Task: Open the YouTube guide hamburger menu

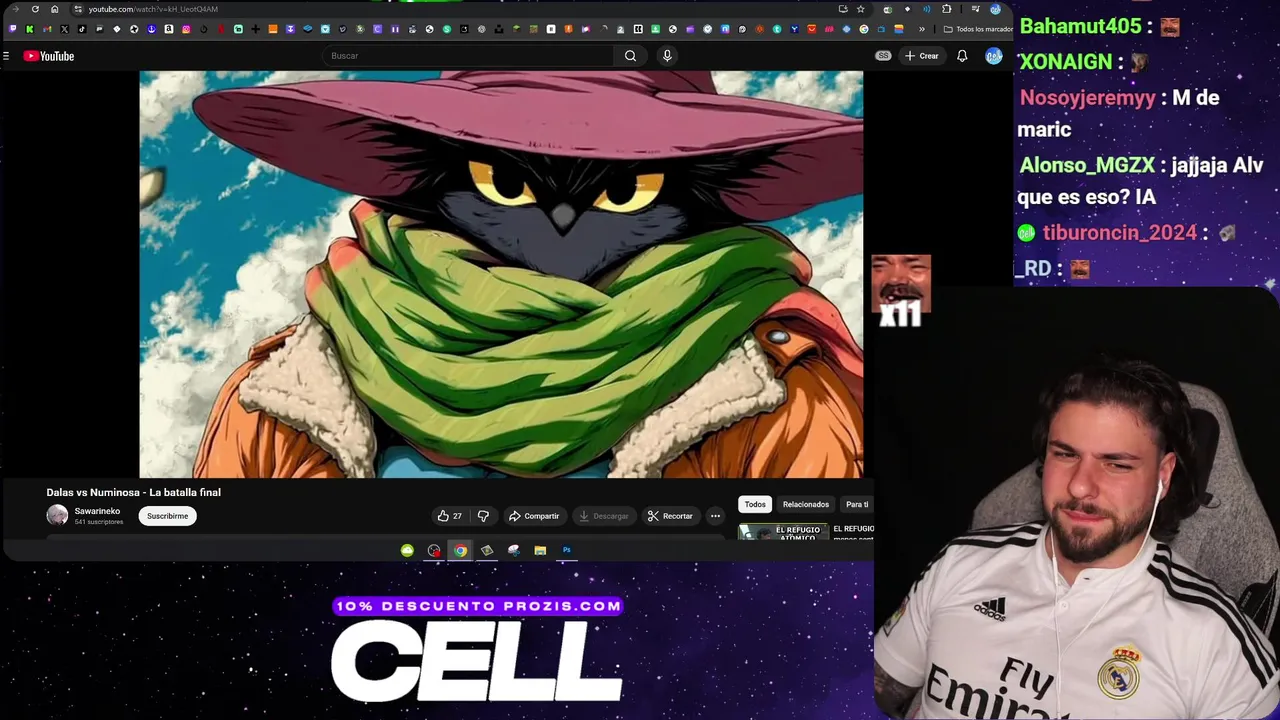Action: coord(6,56)
